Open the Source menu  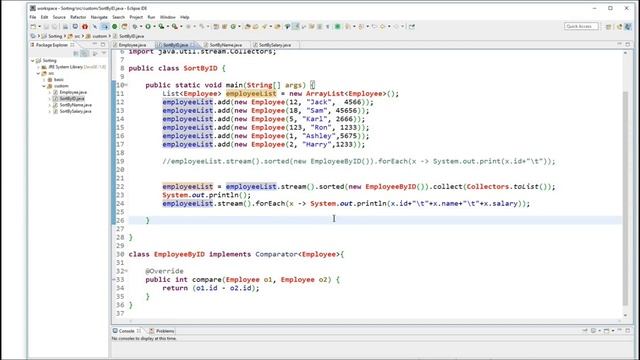coord(59,17)
